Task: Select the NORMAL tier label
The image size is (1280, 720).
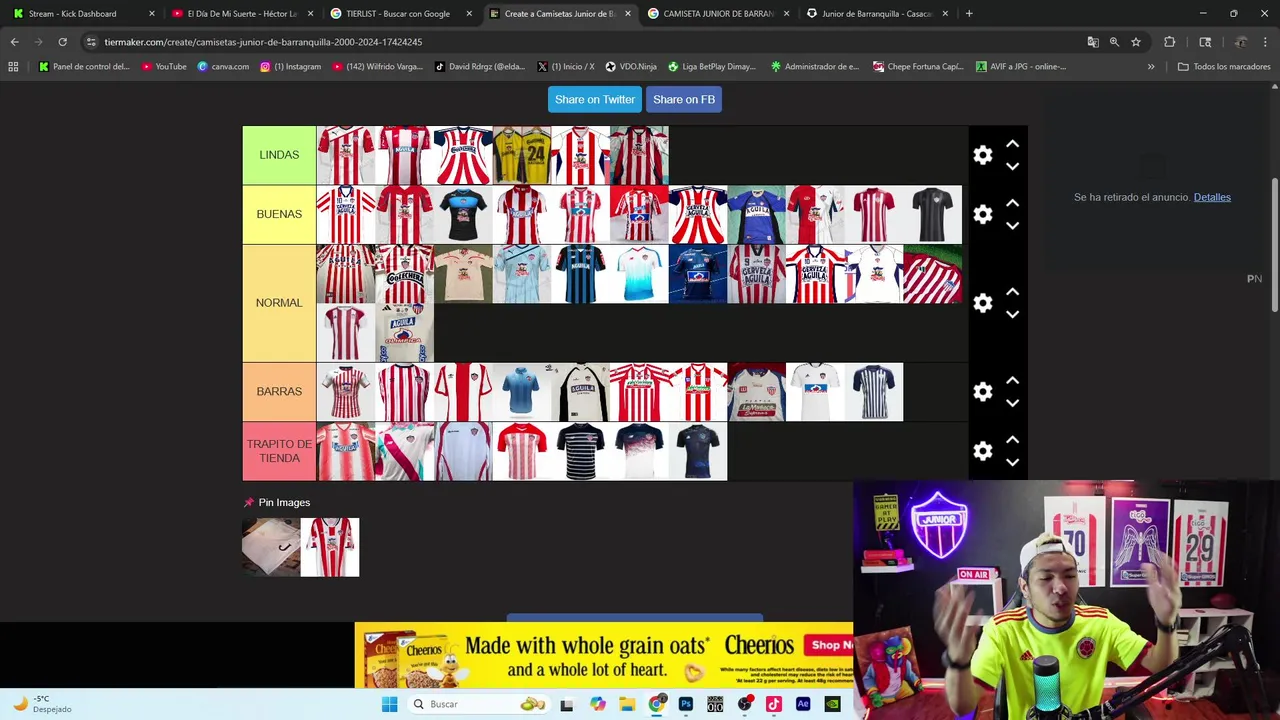Action: 279,303
